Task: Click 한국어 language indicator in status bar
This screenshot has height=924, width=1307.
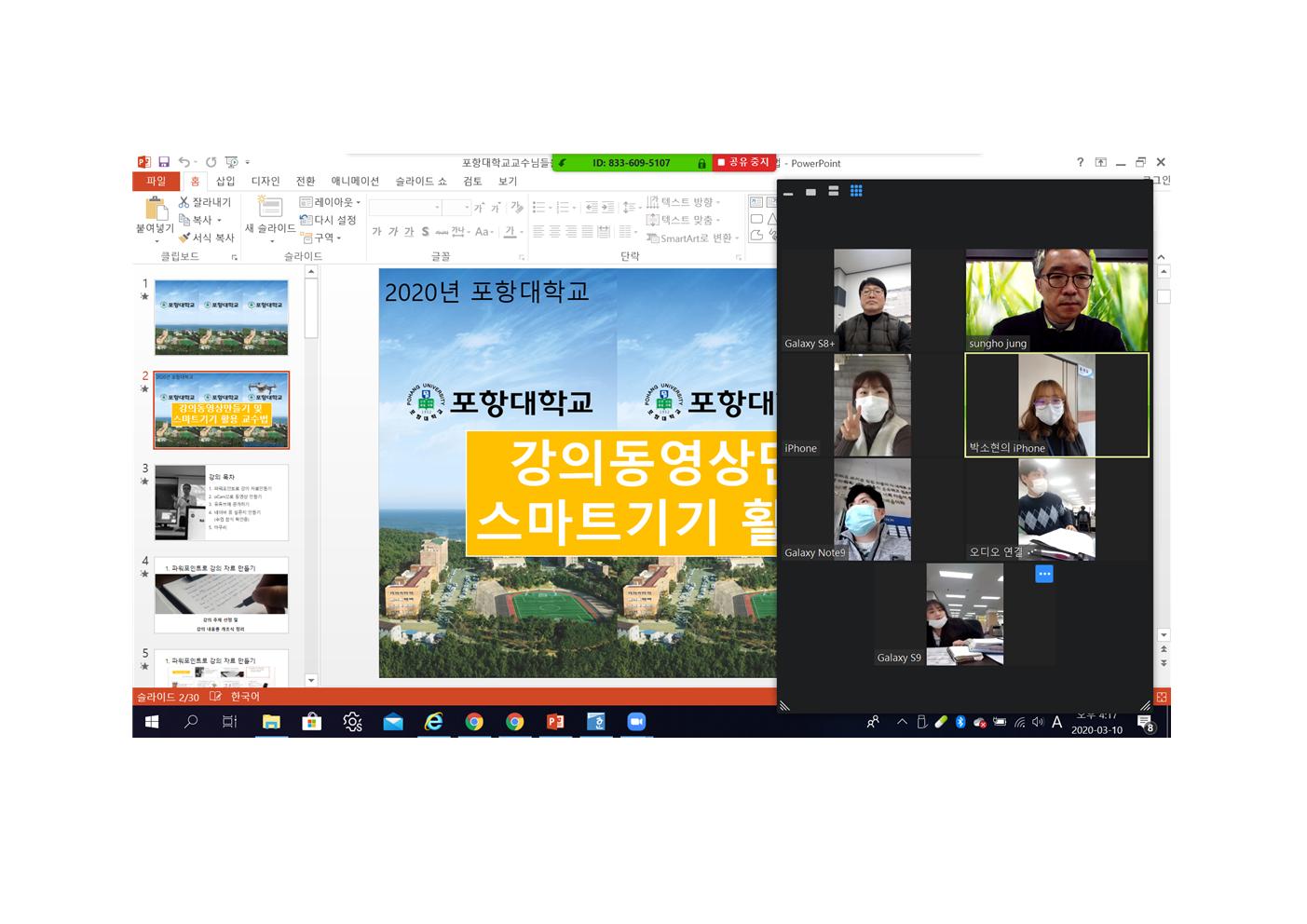Action: click(x=246, y=697)
